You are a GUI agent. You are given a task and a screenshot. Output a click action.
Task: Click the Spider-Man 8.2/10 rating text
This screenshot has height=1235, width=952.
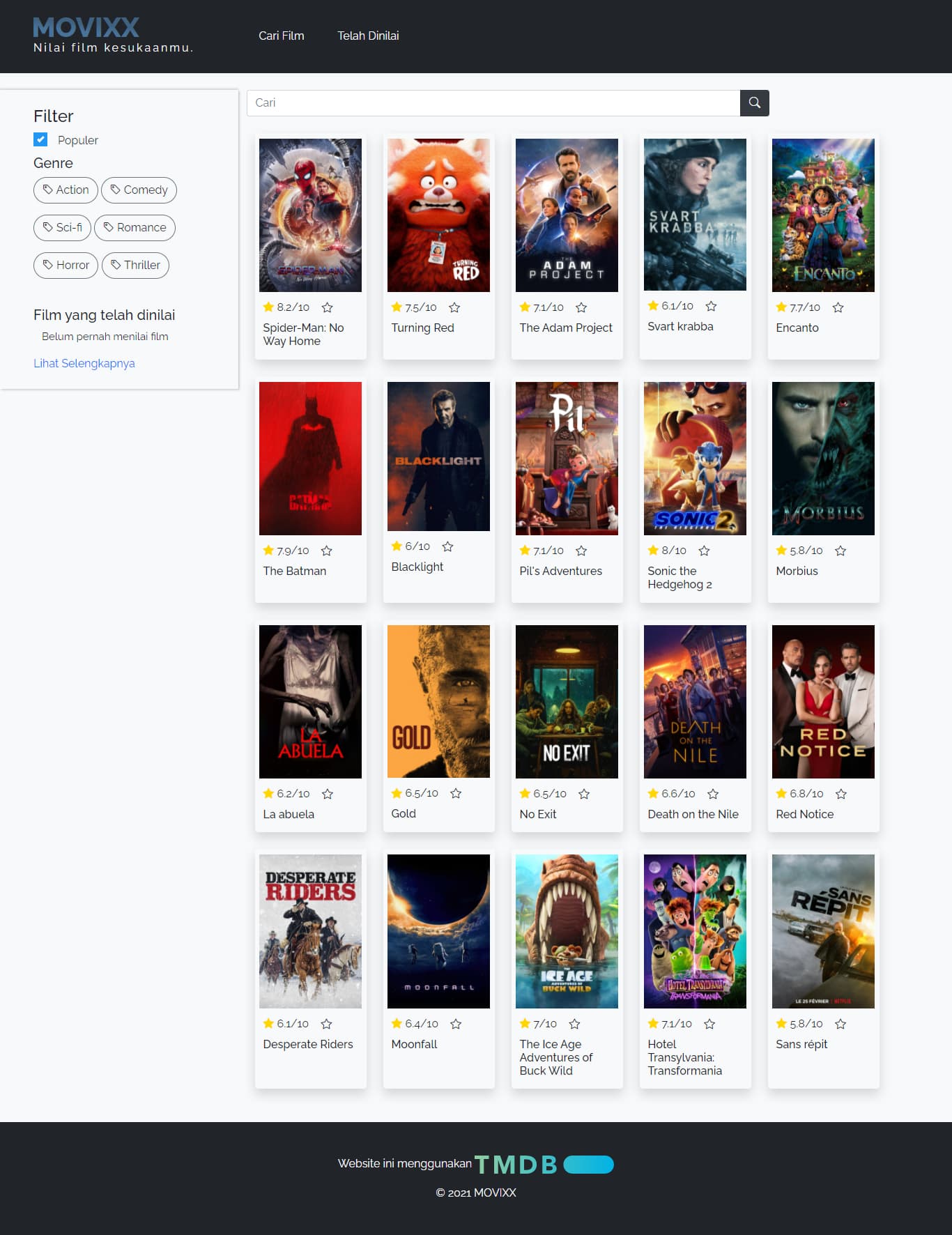coord(293,307)
